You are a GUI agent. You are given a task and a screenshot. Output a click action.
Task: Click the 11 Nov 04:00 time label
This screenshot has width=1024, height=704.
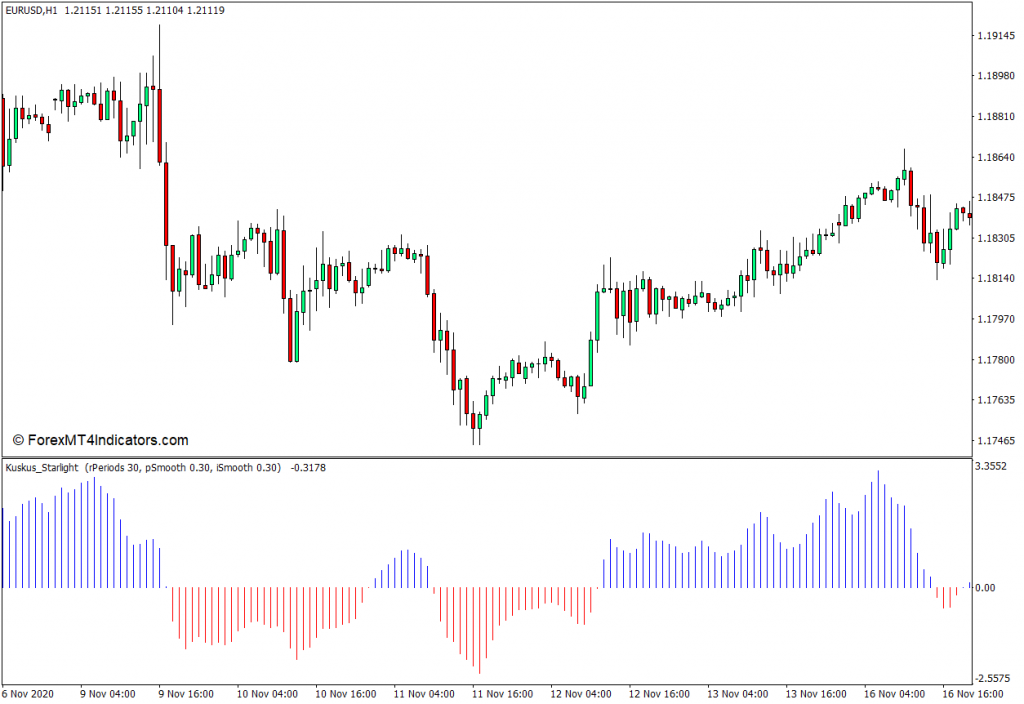(x=423, y=693)
